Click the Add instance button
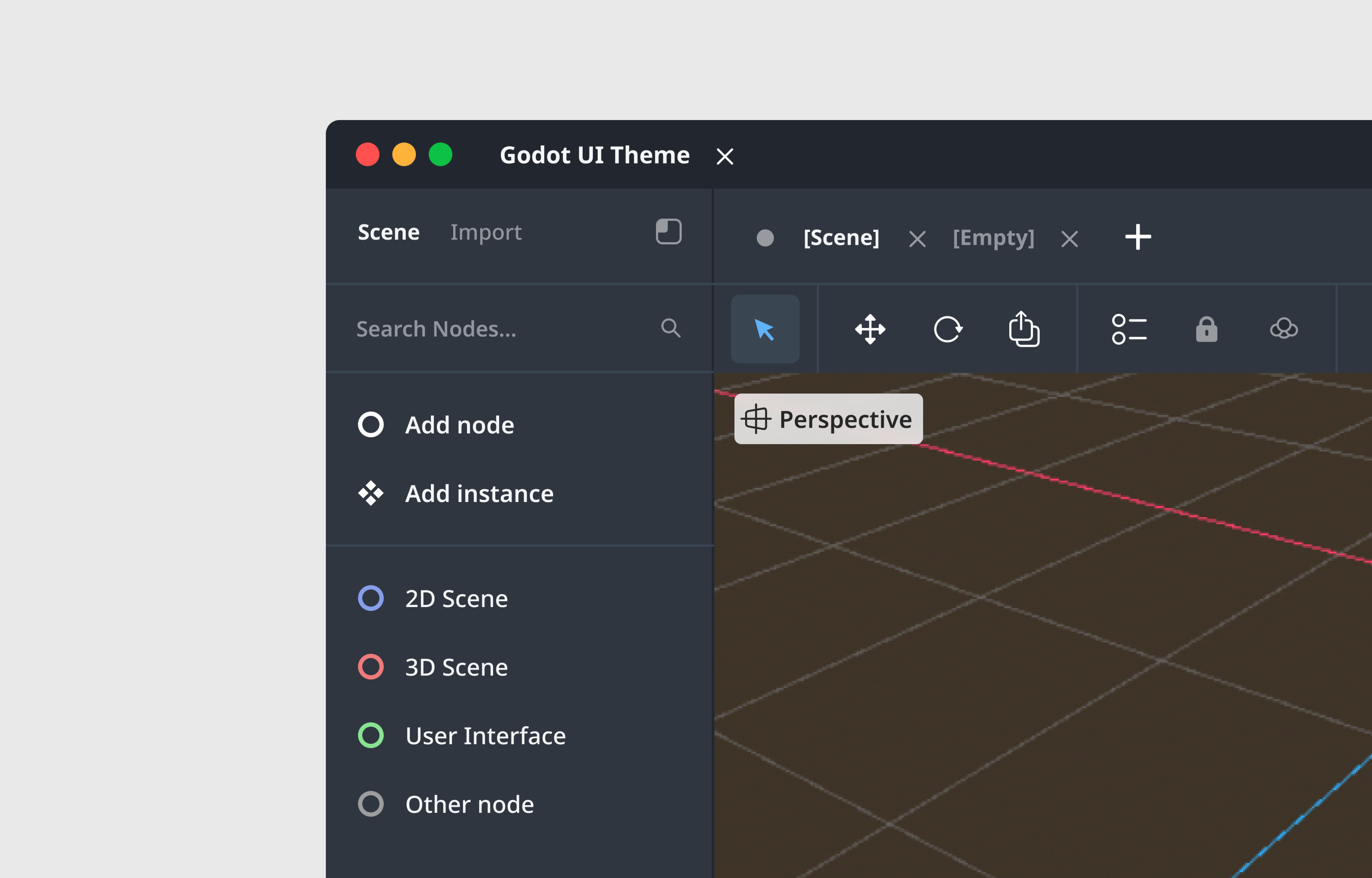Image resolution: width=1372 pixels, height=878 pixels. pos(479,494)
